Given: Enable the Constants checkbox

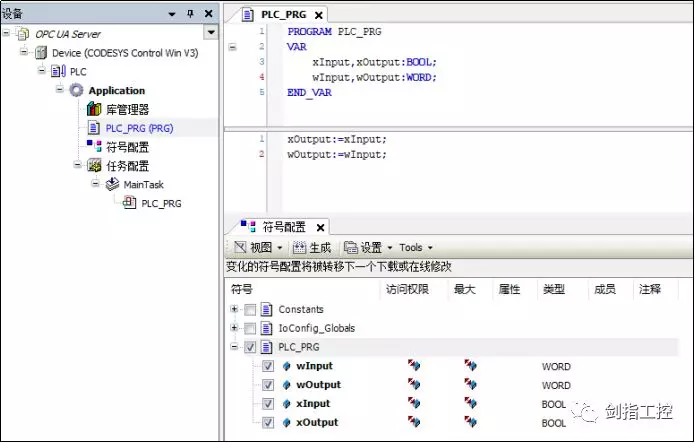Looking at the screenshot, I should point(250,310).
